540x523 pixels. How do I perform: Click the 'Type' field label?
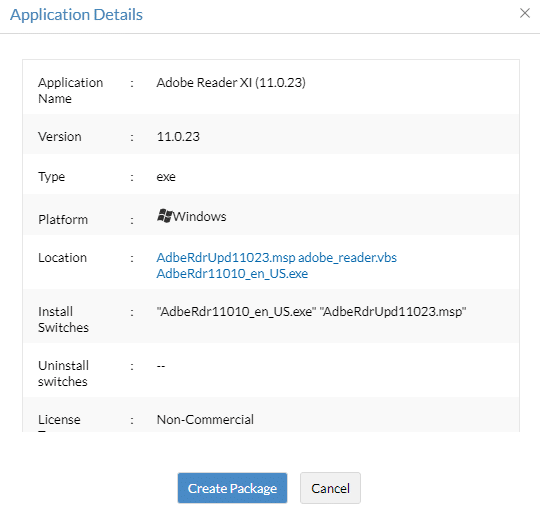51,177
